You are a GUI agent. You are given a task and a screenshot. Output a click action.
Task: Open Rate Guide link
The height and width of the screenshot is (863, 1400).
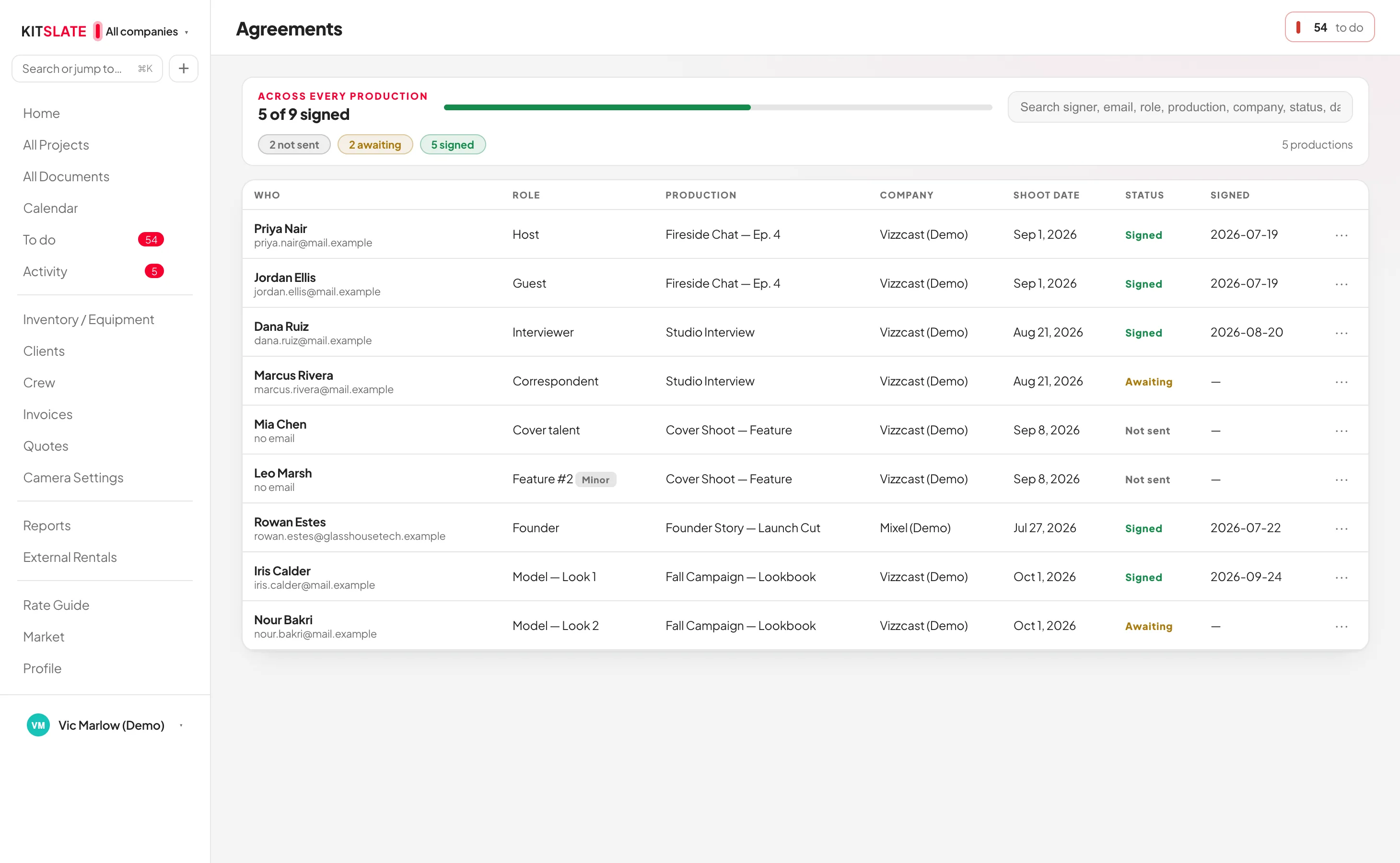click(x=56, y=606)
